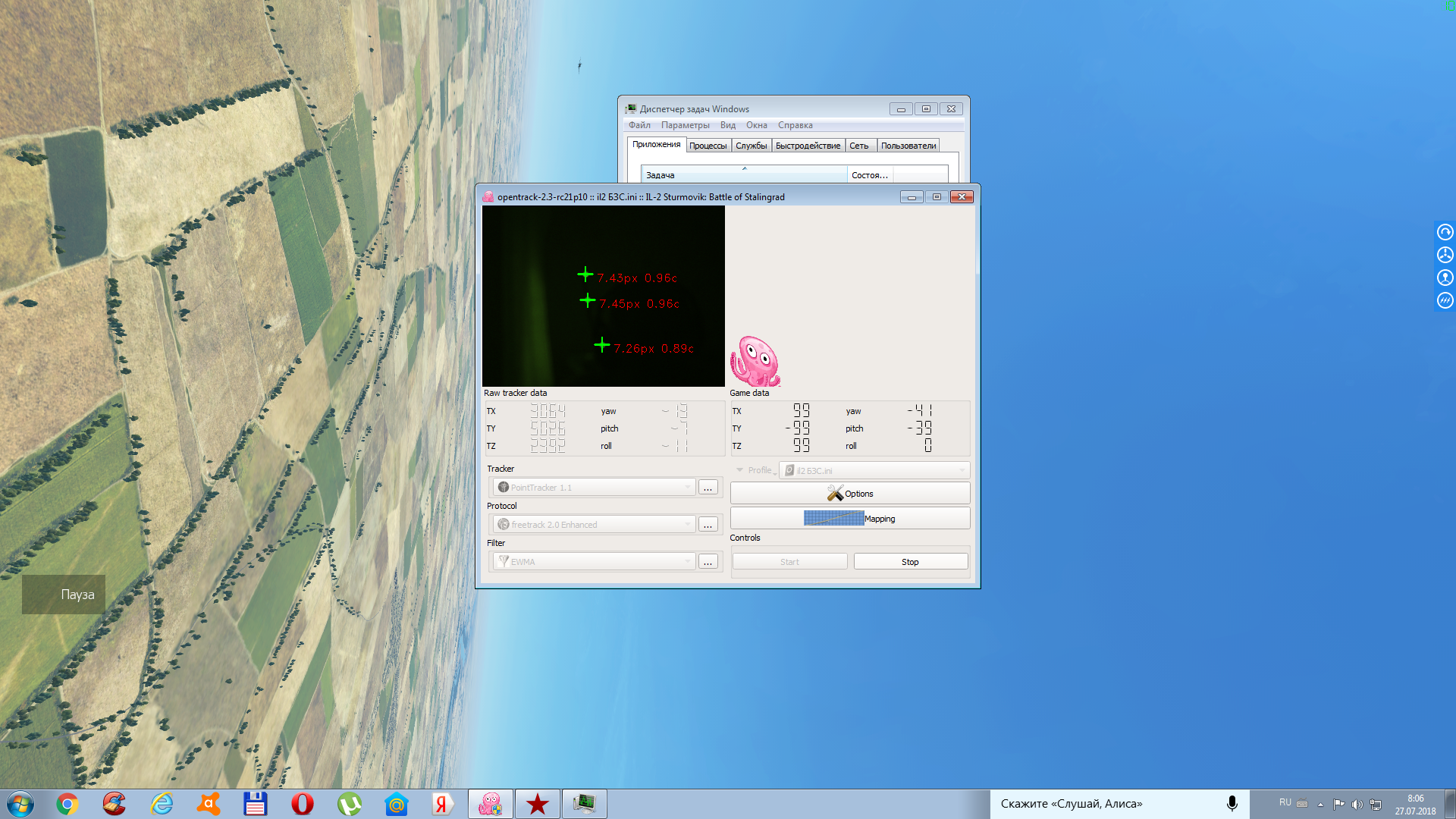Open protocol settings via ... button beside freetrack
The width and height of the screenshot is (1456, 819).
coord(708,525)
